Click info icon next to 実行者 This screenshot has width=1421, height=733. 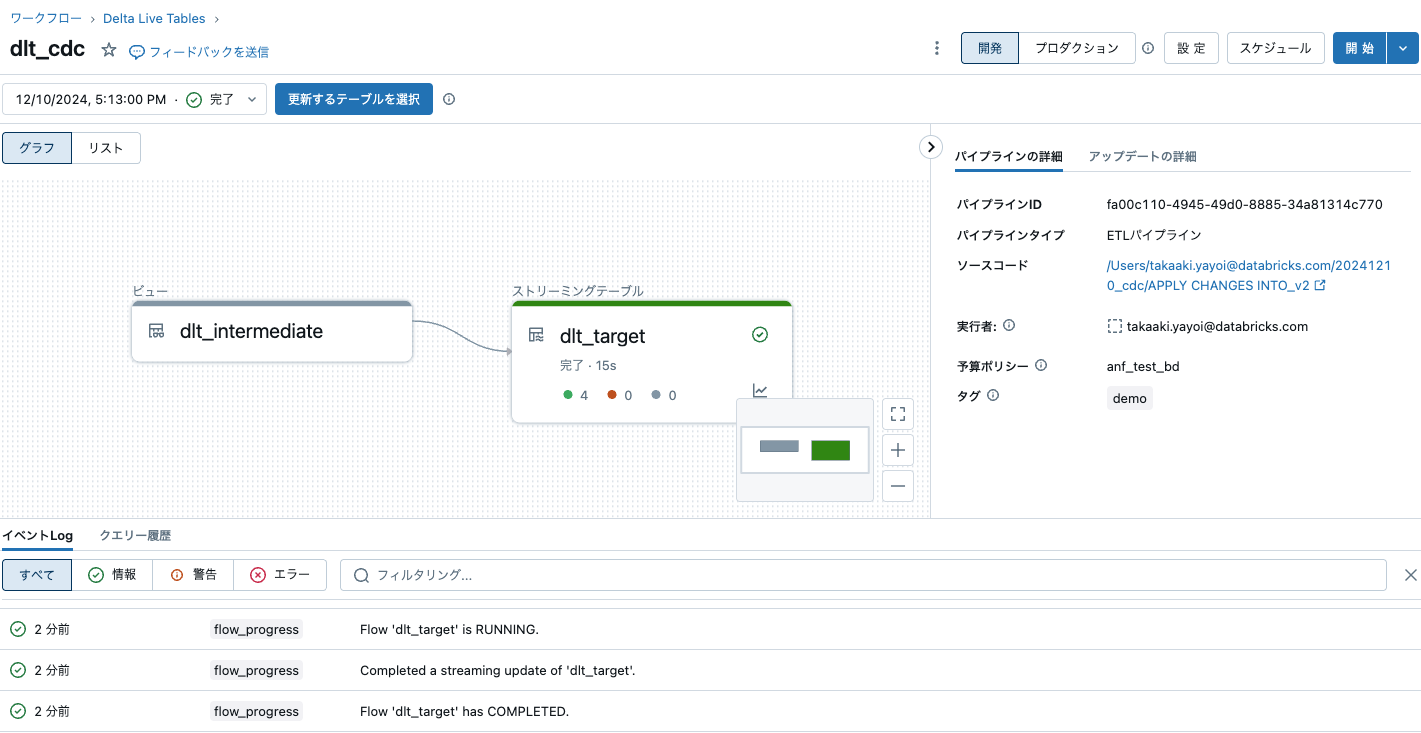1009,326
